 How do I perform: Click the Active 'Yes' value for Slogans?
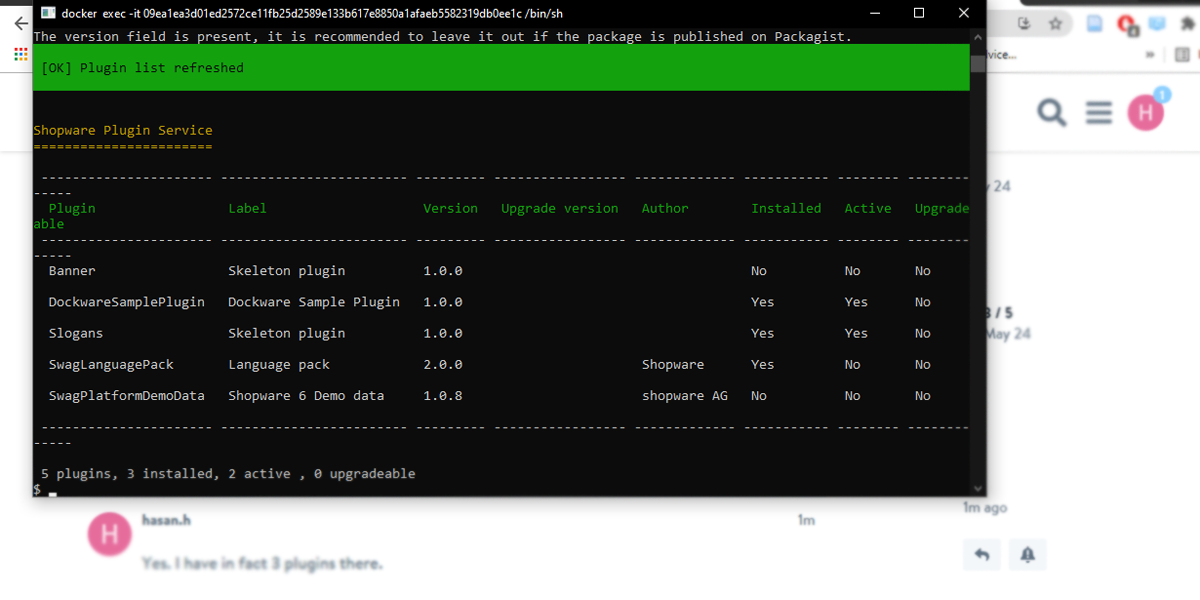pyautogui.click(x=856, y=332)
